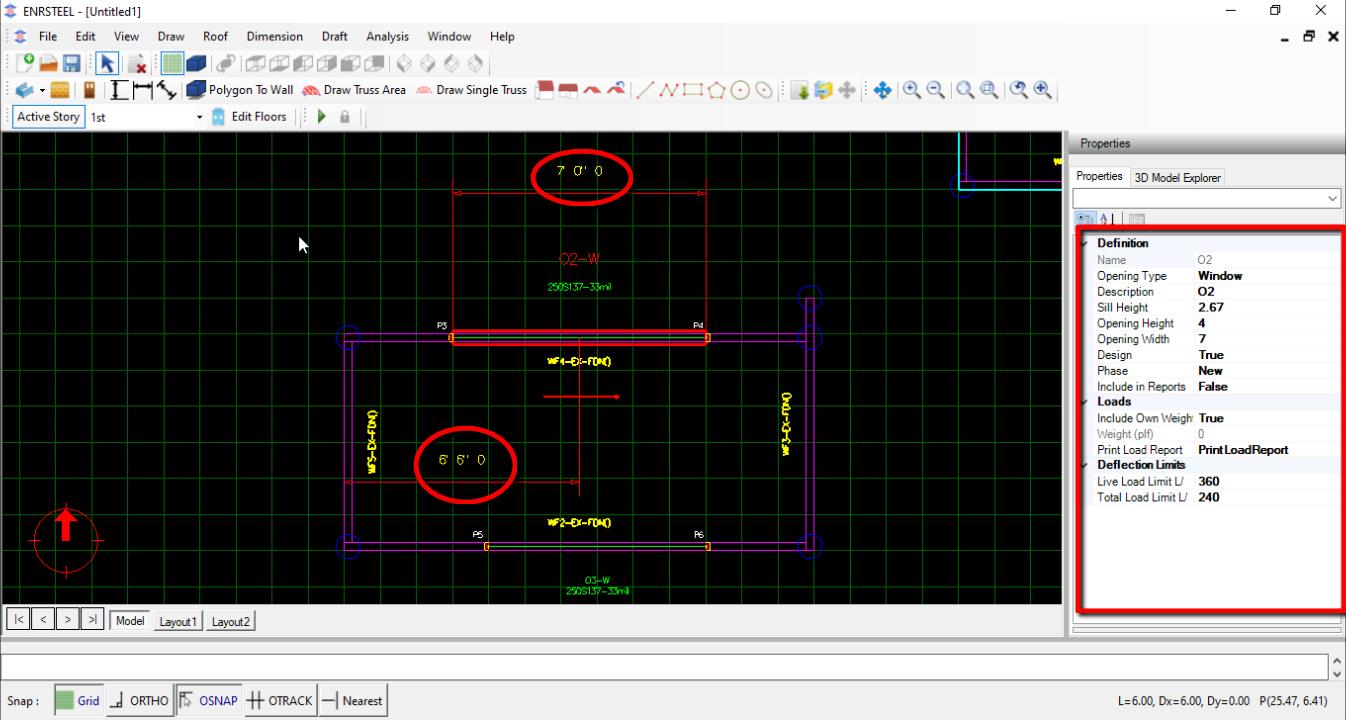Collapse the Definition property section
The height and width of the screenshot is (720, 1346).
pyautogui.click(x=1083, y=243)
